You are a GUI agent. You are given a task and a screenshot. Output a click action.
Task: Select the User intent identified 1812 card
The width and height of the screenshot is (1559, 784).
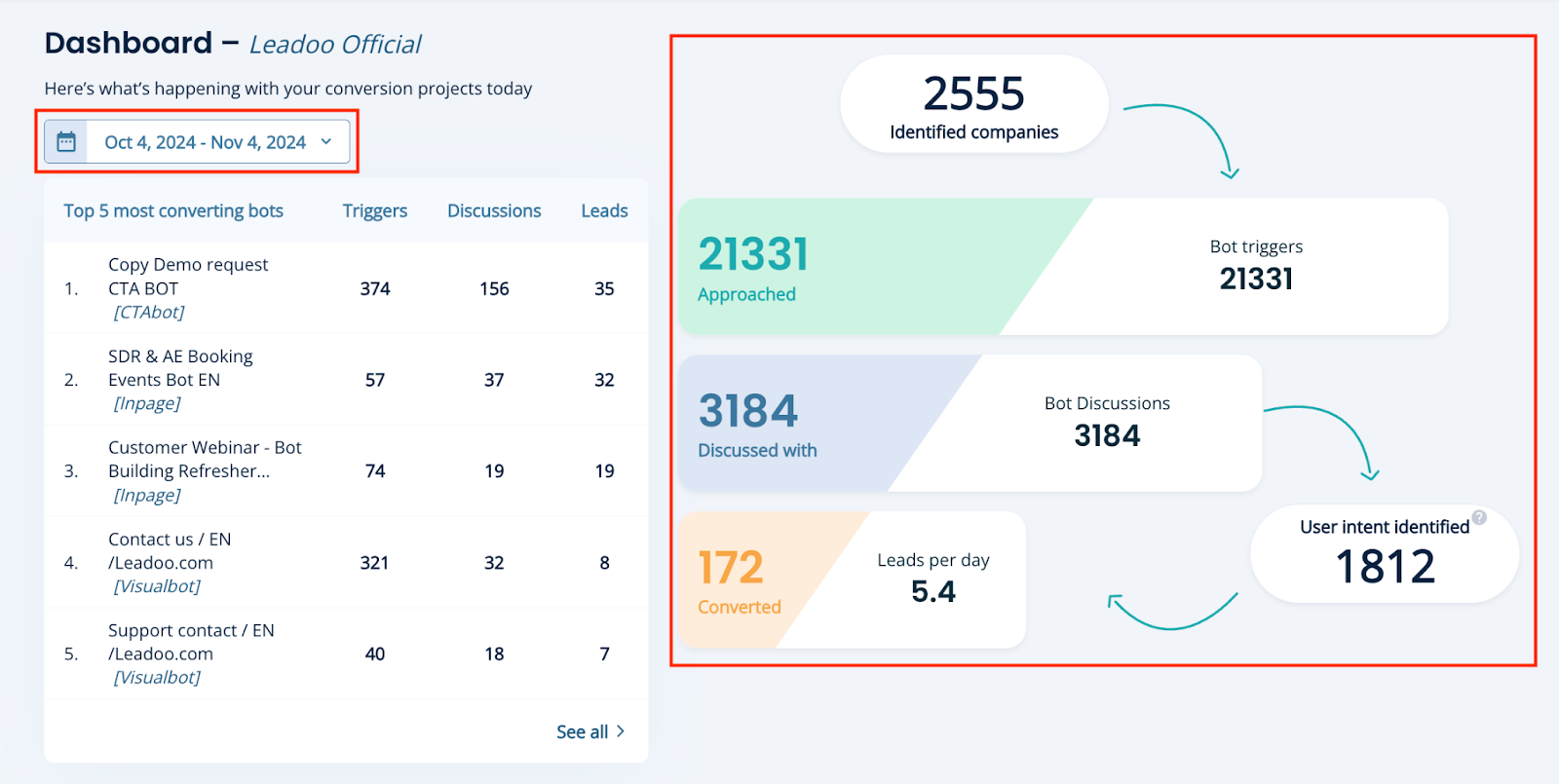click(1385, 554)
